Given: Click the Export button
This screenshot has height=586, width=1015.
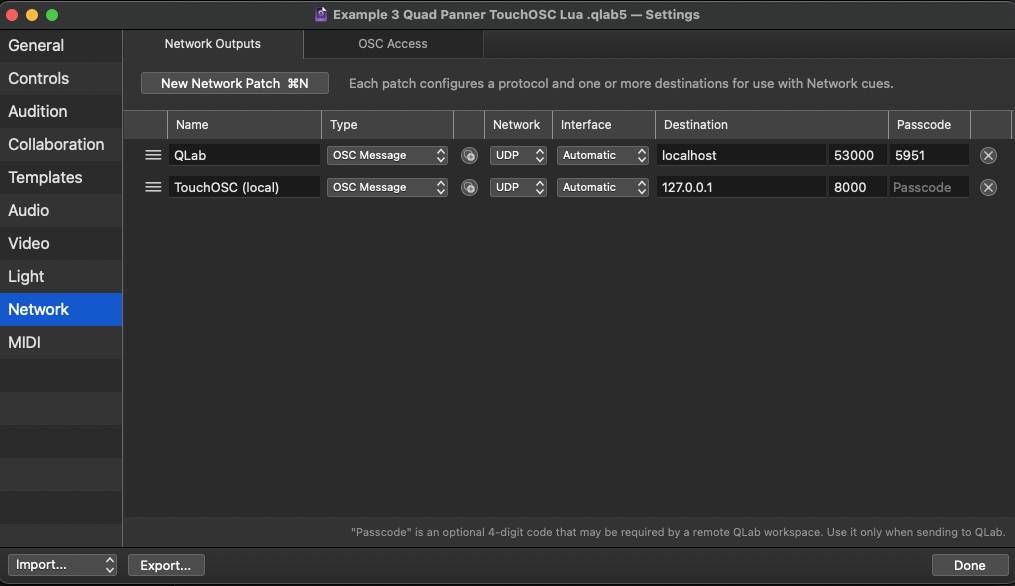Looking at the screenshot, I should pyautogui.click(x=166, y=565).
